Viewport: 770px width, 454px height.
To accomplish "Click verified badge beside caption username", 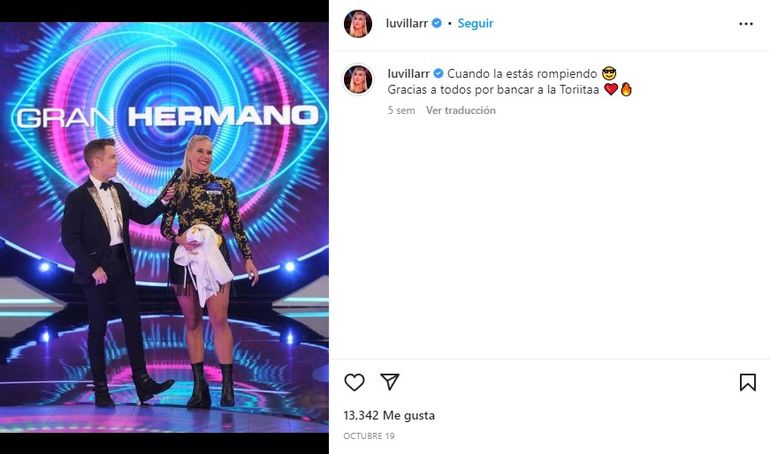I will (x=438, y=74).
